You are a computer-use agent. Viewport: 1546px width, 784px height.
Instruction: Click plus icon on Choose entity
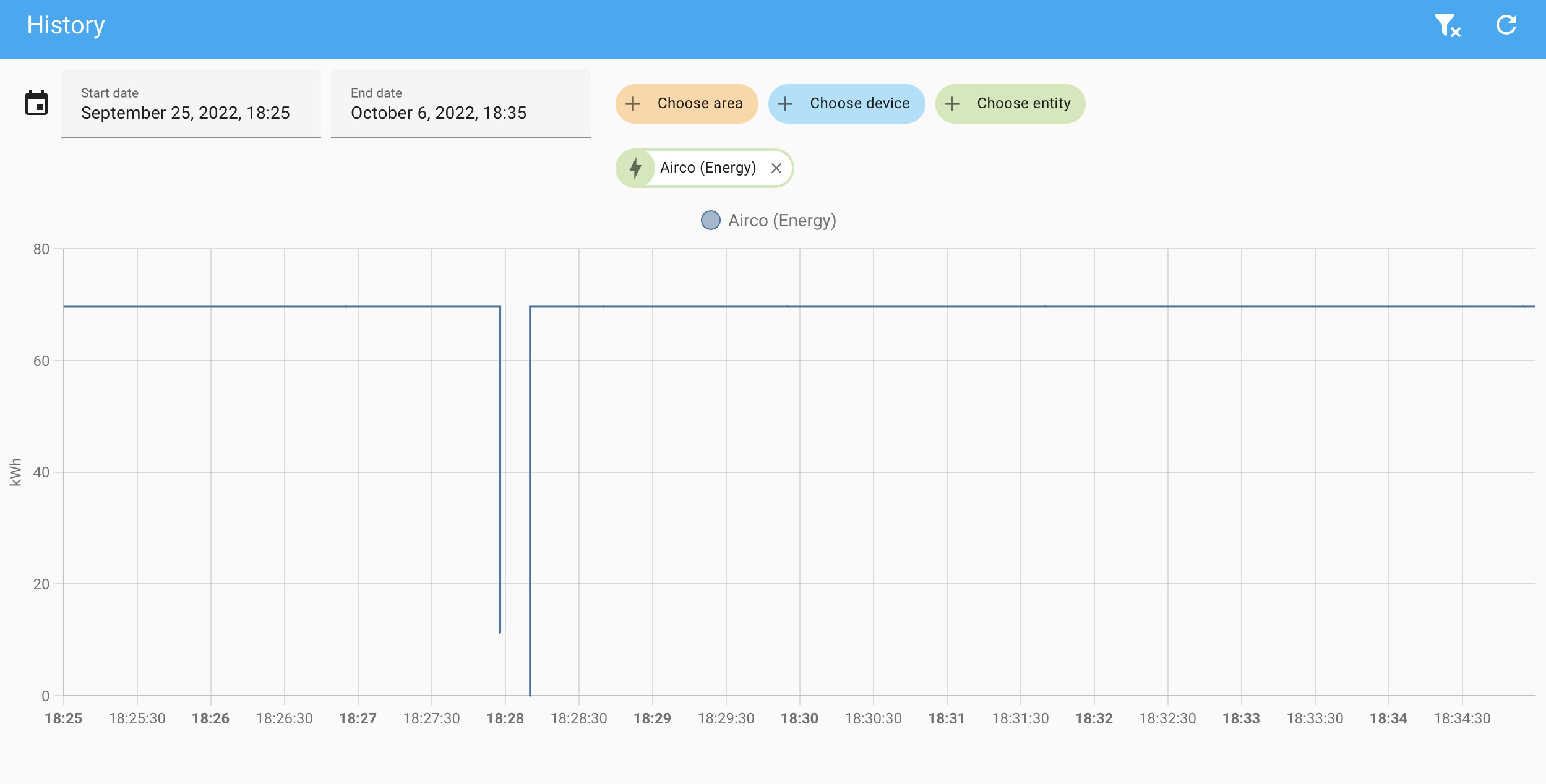click(952, 104)
